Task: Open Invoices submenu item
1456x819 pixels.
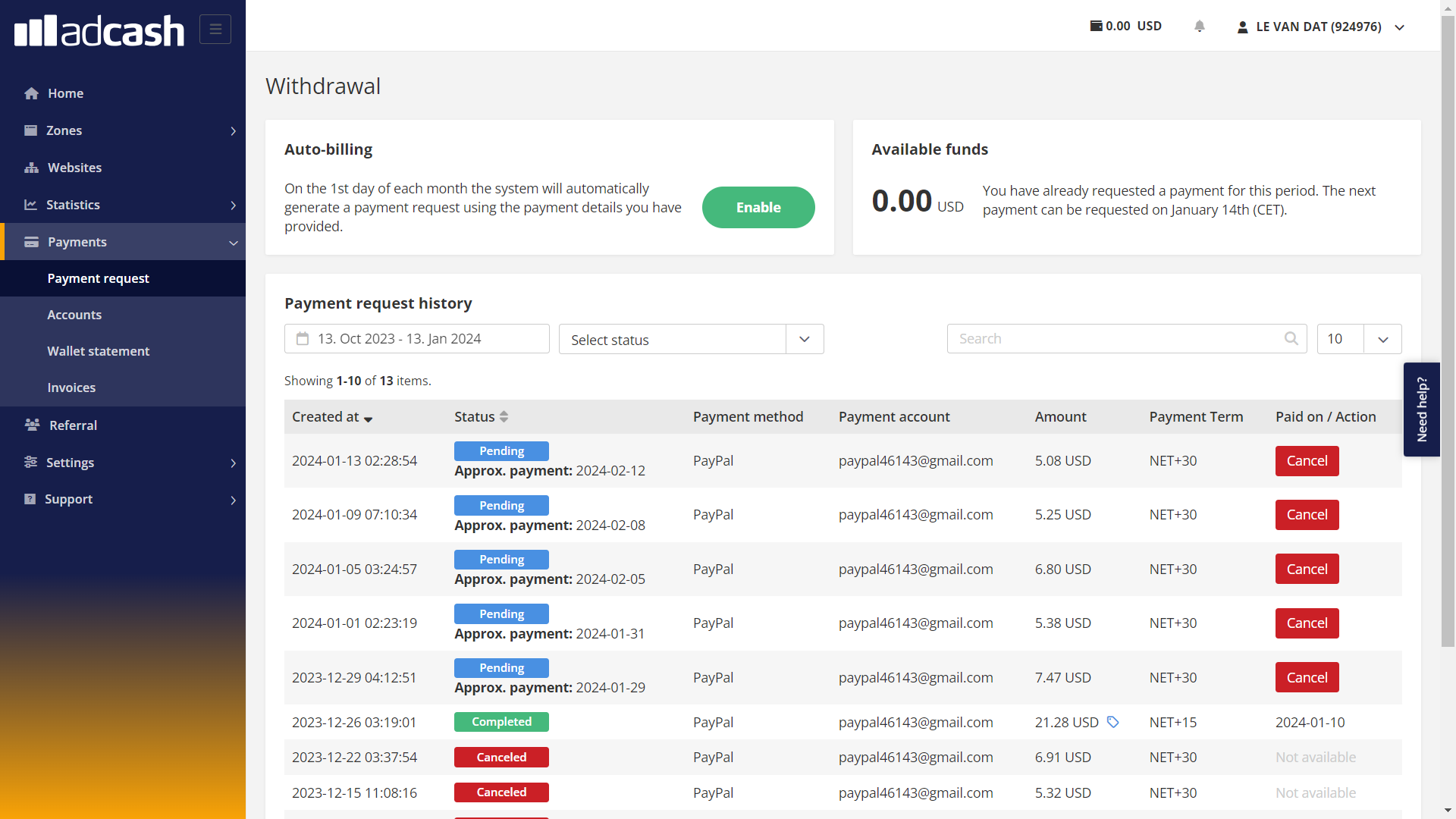Action: (x=123, y=388)
